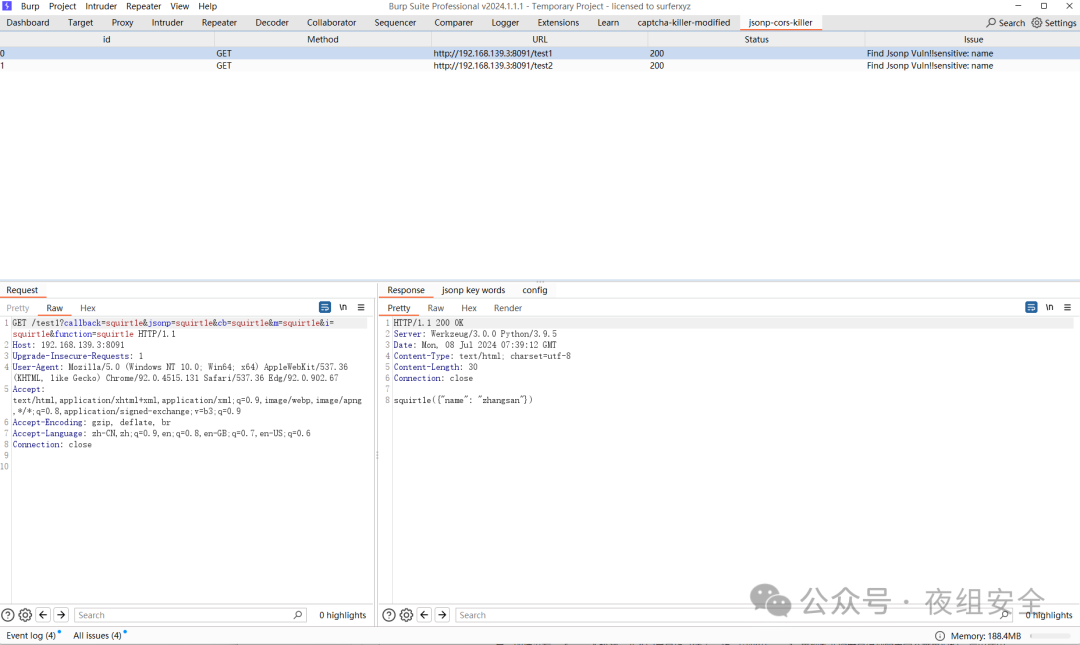Screen dimensions: 1080x645
Task: Switch to the Collaborator tab
Action: tap(331, 23)
